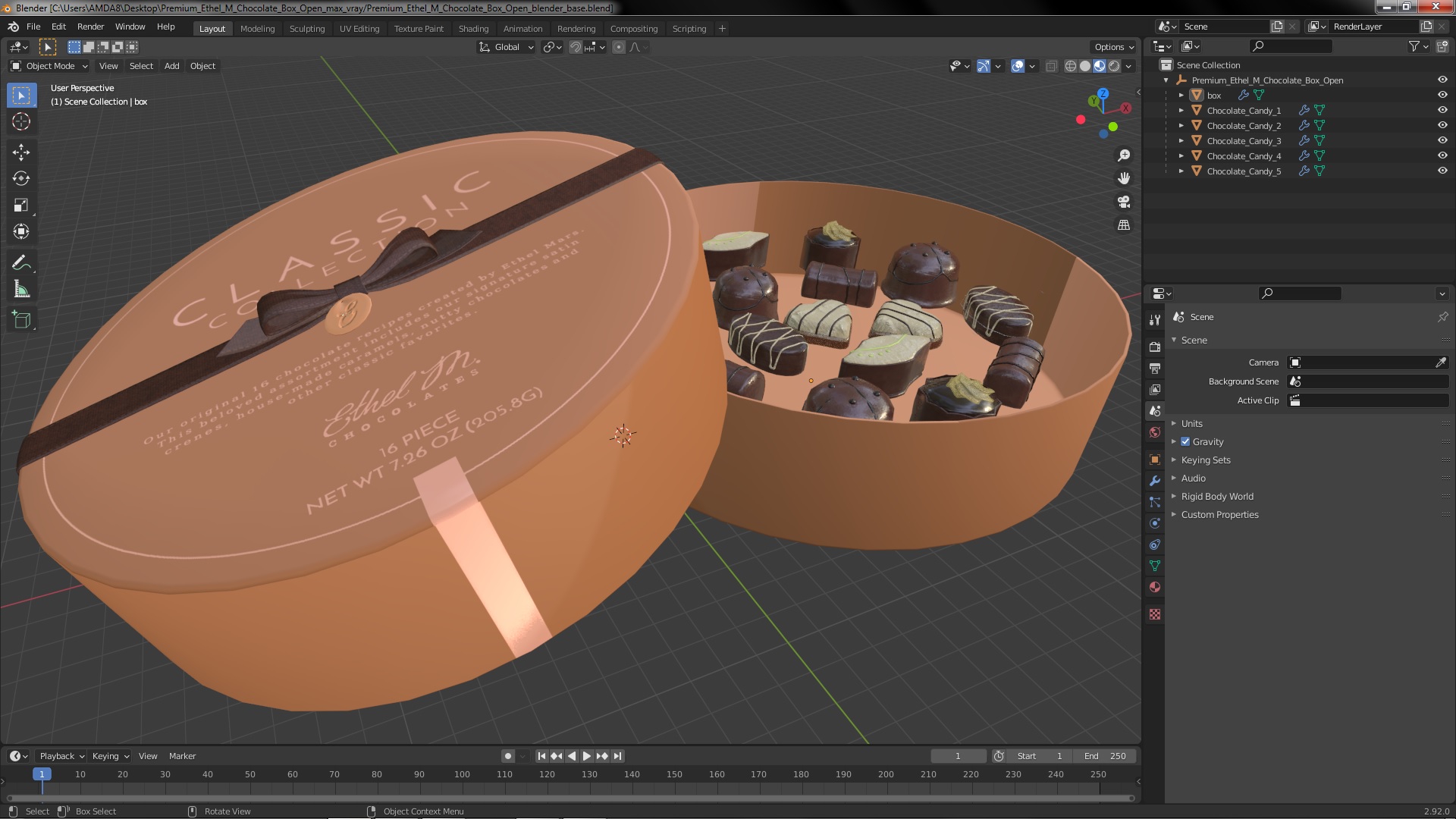
Task: Toggle auto keying record button
Action: 507,756
